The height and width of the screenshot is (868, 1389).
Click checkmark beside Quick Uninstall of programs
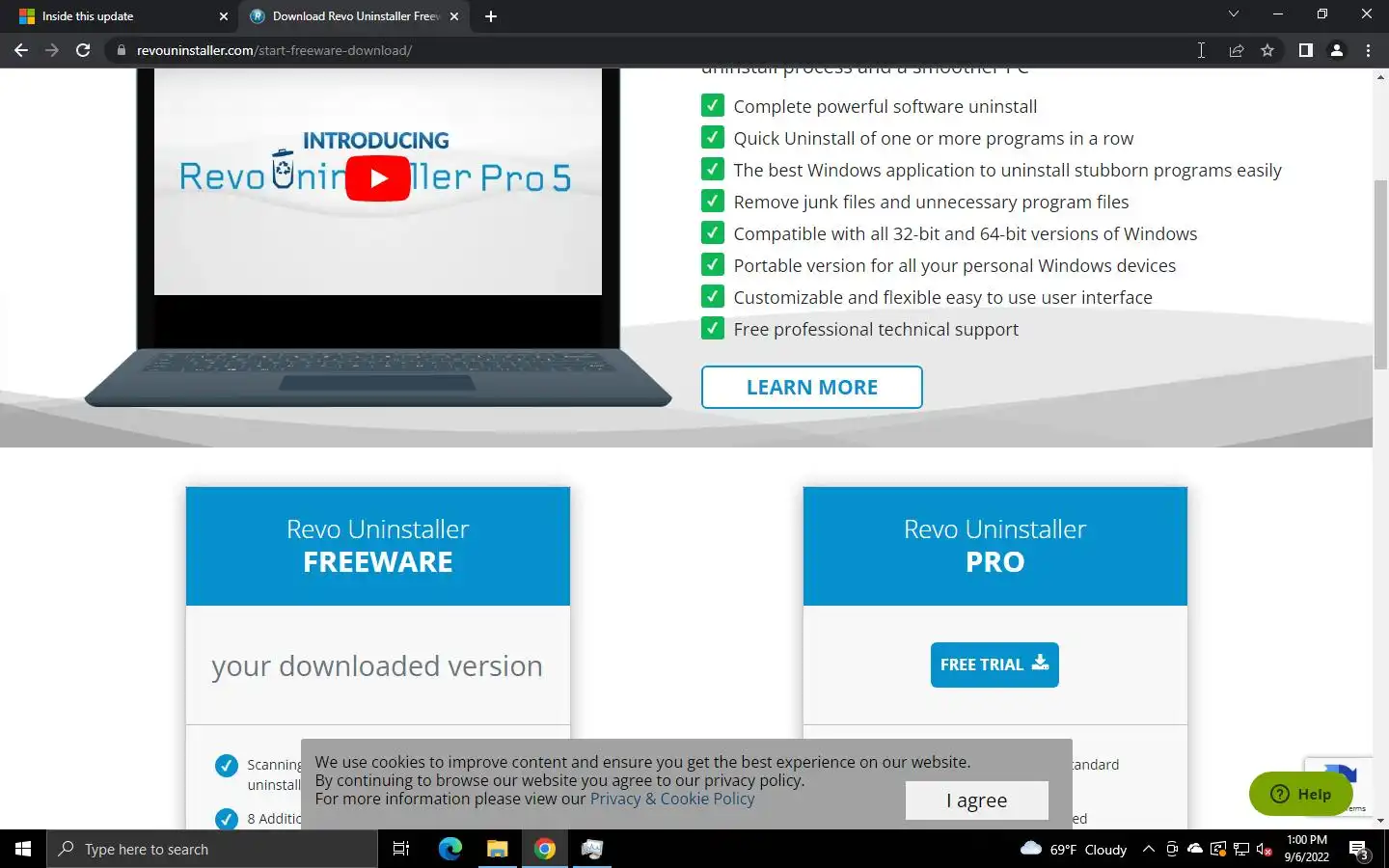(712, 137)
